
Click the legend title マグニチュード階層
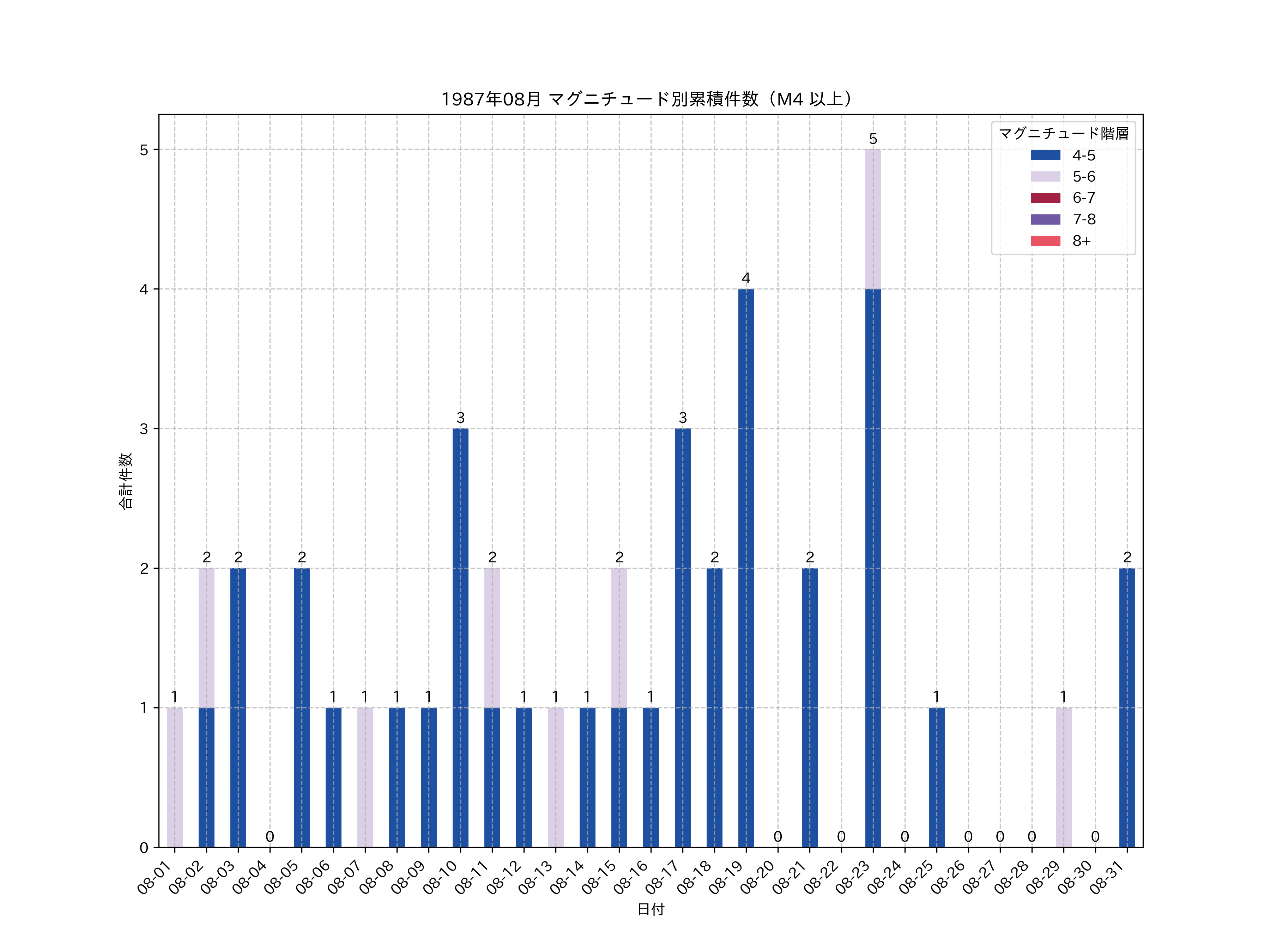pos(1063,134)
